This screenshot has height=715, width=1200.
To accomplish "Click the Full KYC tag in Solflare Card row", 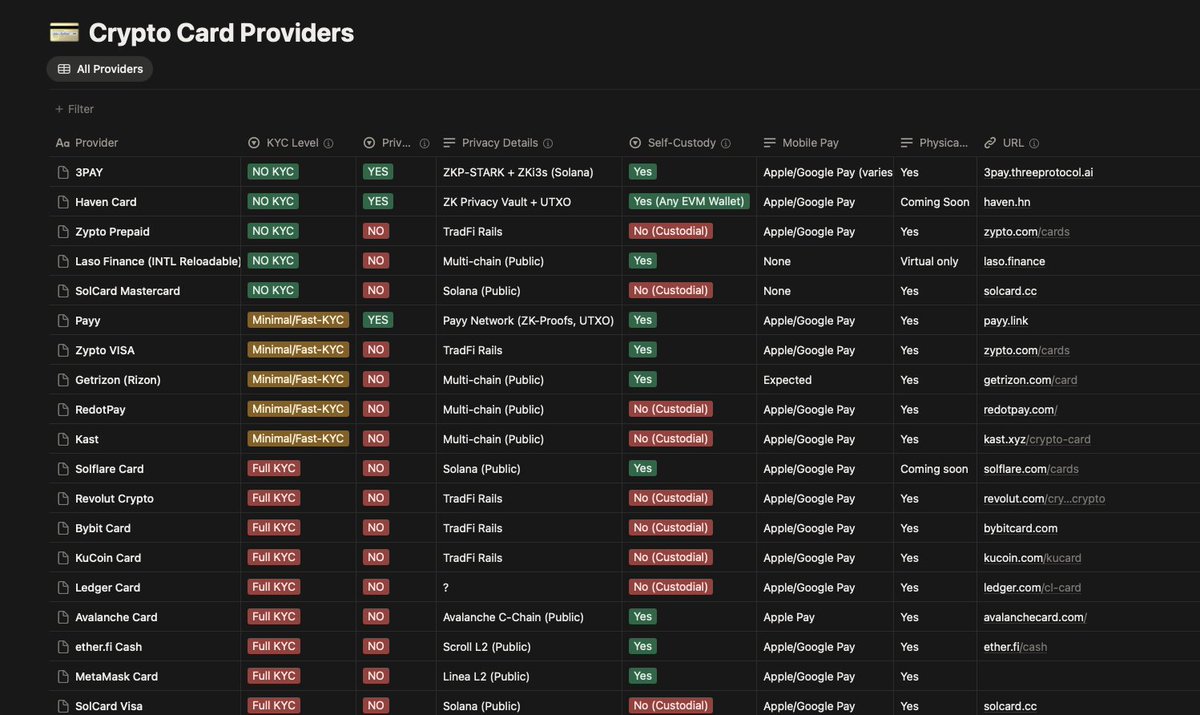I will 273,469.
